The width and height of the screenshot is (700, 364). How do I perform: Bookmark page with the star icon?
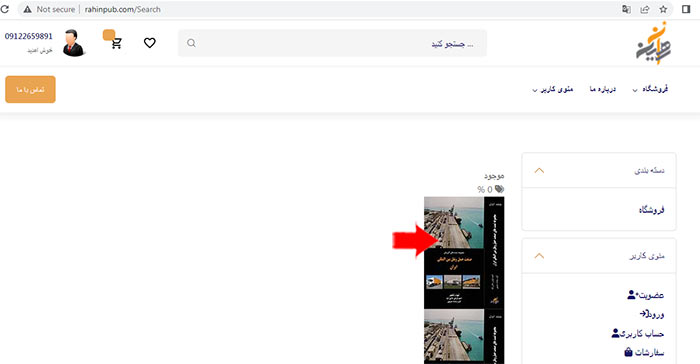663,9
